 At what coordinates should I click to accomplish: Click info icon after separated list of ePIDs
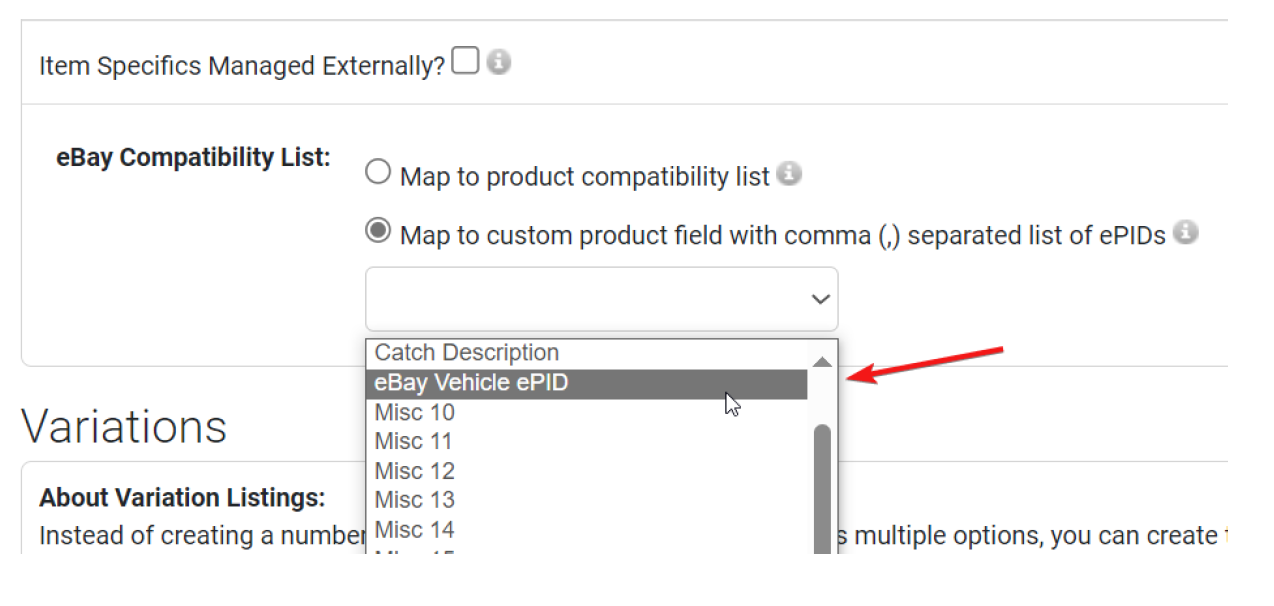point(1186,233)
